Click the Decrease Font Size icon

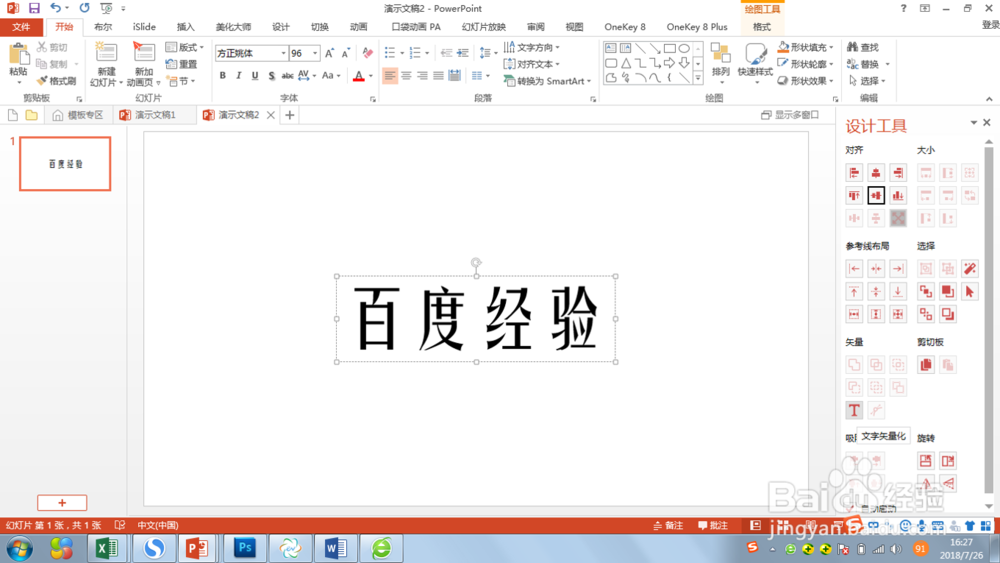345,54
